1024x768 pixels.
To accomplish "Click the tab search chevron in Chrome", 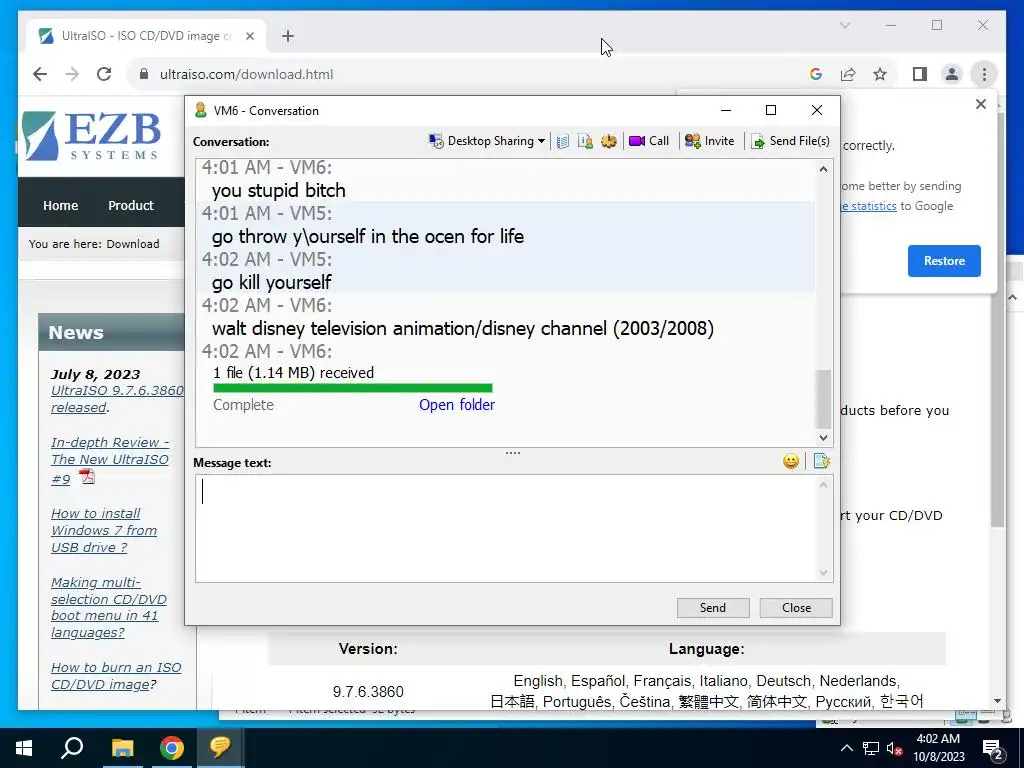I will click(844, 25).
